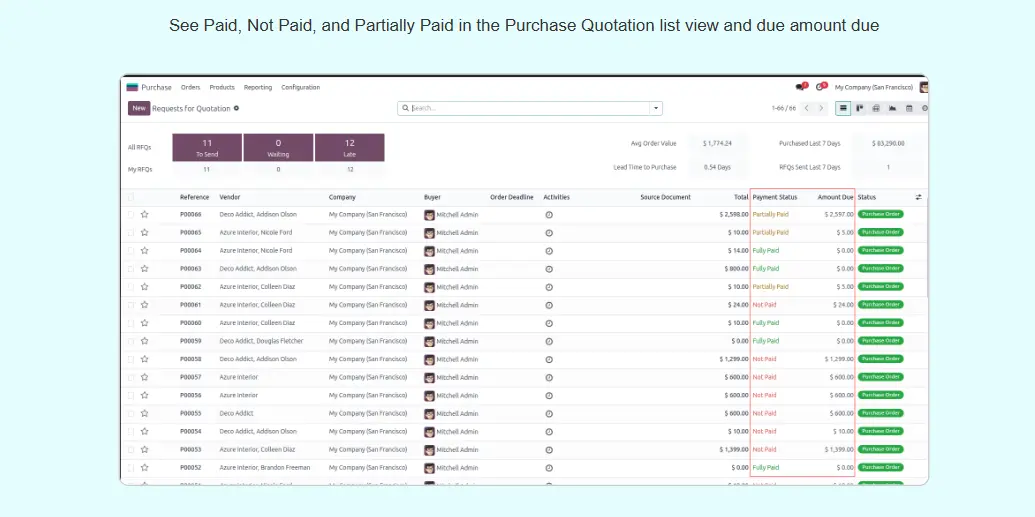Screen dimensions: 1035x517
Task: Open the company switcher My Company (San Francisco)
Action: [874, 87]
